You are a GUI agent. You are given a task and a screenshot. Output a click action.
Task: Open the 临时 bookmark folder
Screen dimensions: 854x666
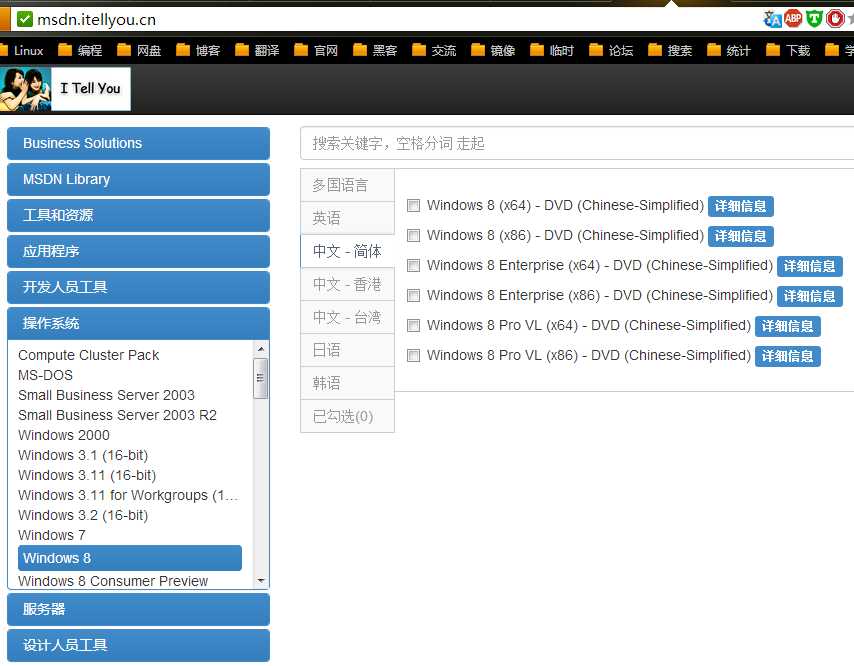point(551,51)
